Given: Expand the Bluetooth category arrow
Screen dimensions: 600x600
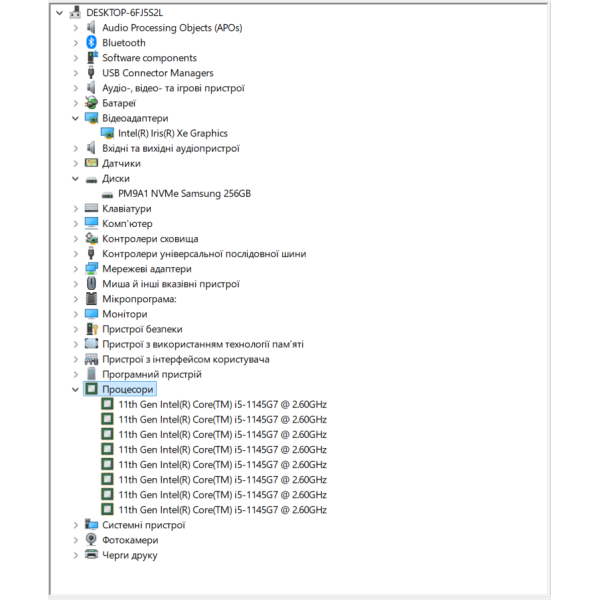Looking at the screenshot, I should (x=76, y=43).
